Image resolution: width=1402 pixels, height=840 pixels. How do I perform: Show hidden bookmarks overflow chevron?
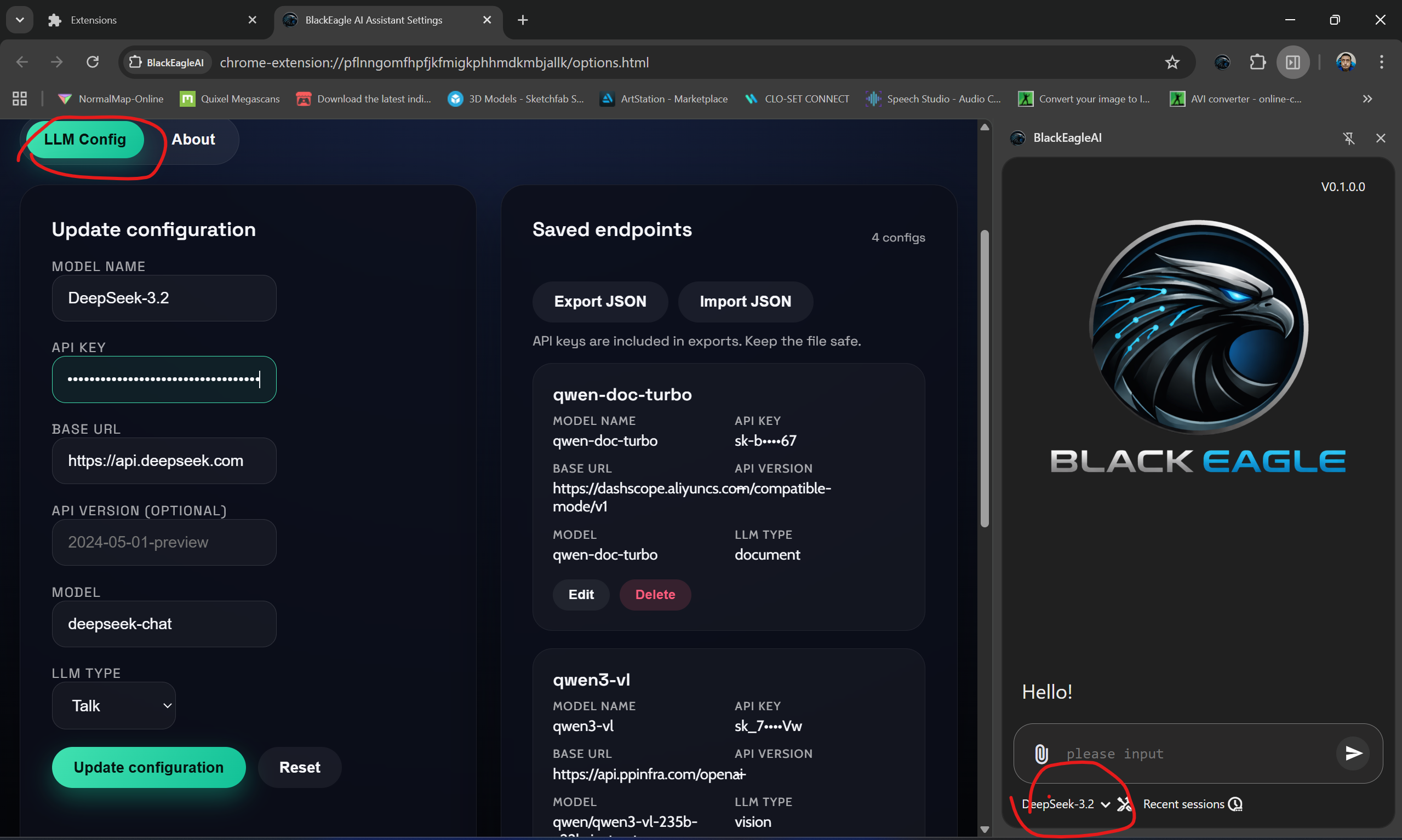coord(1367,99)
